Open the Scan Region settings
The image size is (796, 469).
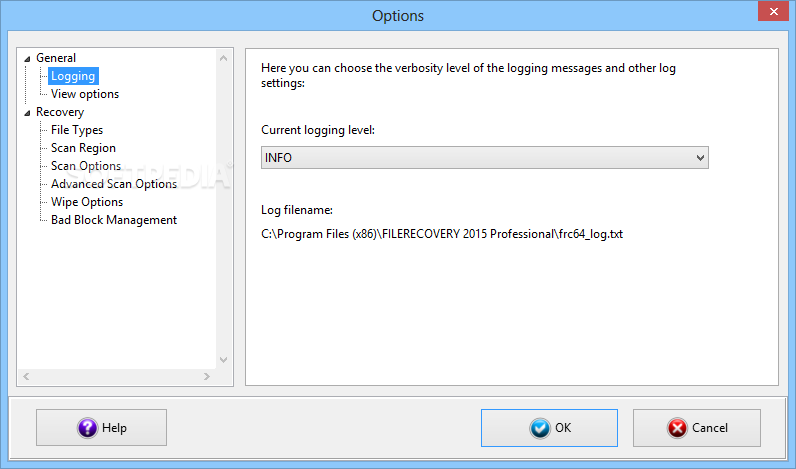[83, 148]
